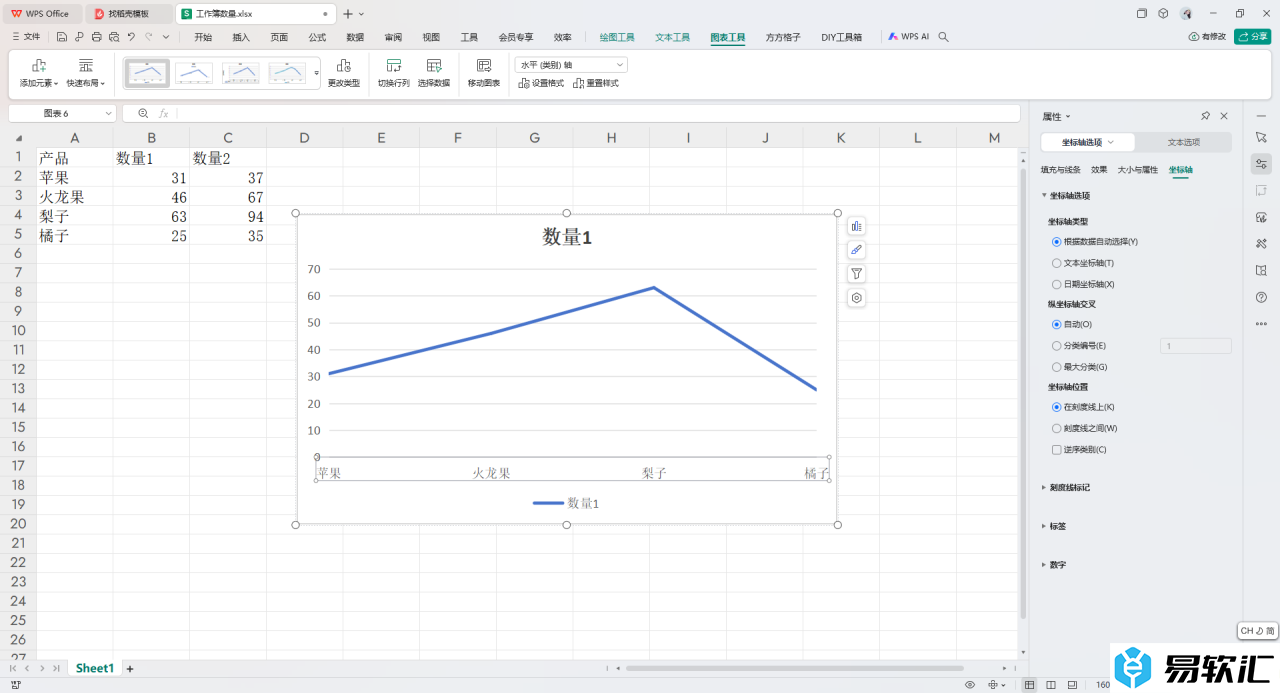Click the properties sliders icon in right sidebar
The width and height of the screenshot is (1280, 693).
click(1261, 164)
